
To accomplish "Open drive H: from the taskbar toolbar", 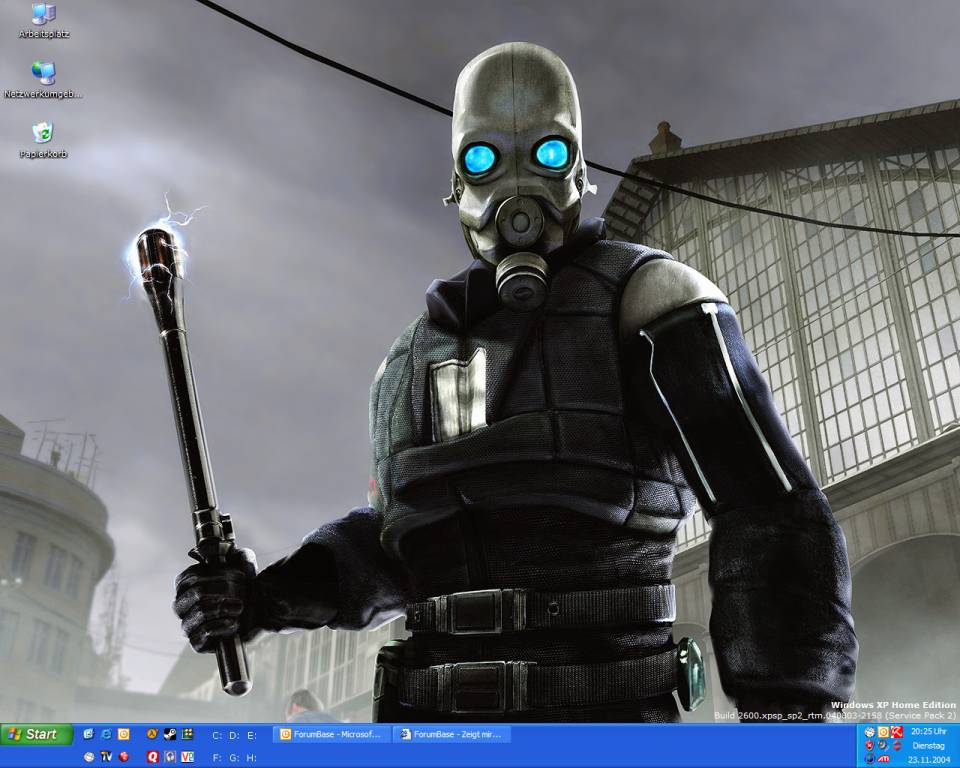I will pos(252,758).
